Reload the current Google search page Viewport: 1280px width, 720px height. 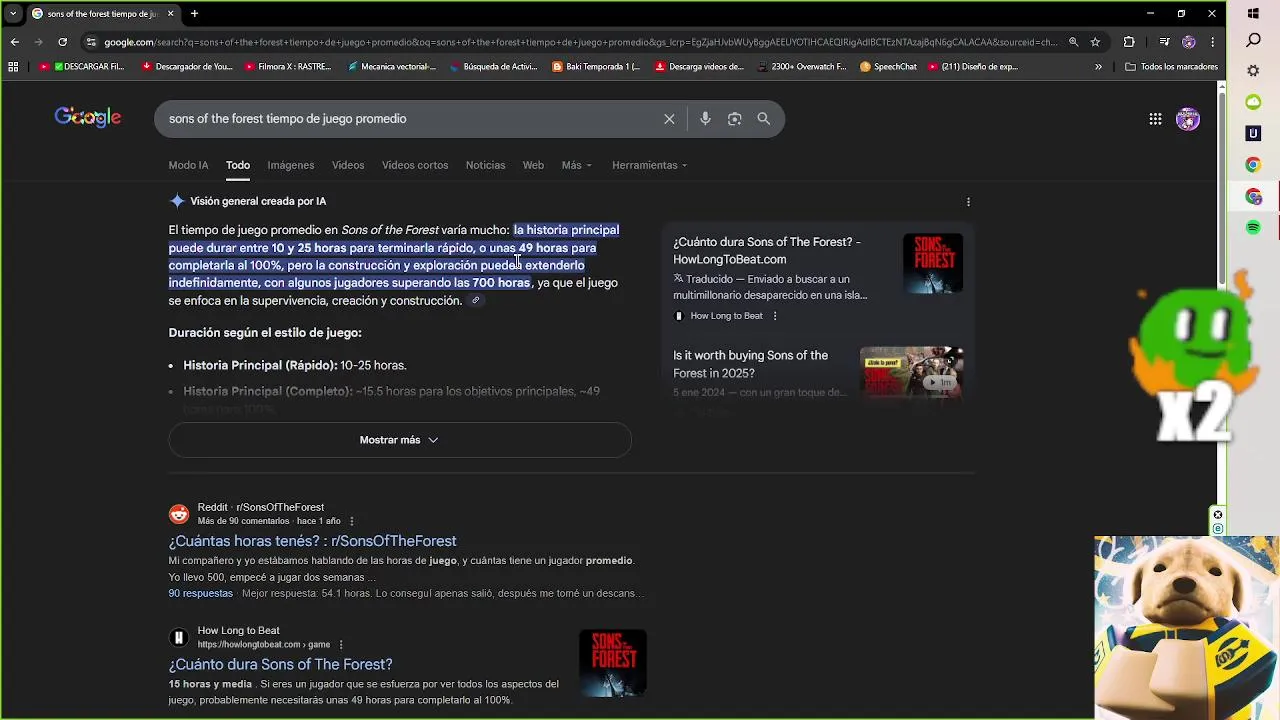point(62,42)
